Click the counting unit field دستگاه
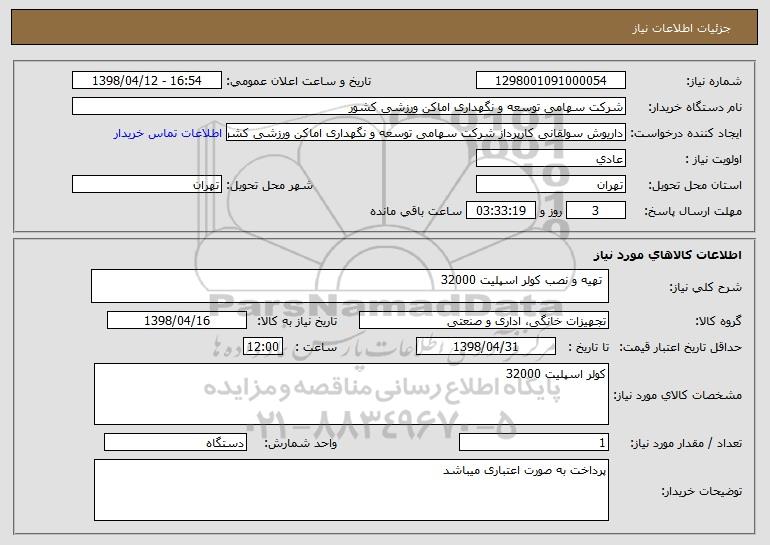This screenshot has height=545, width=770. tap(175, 442)
